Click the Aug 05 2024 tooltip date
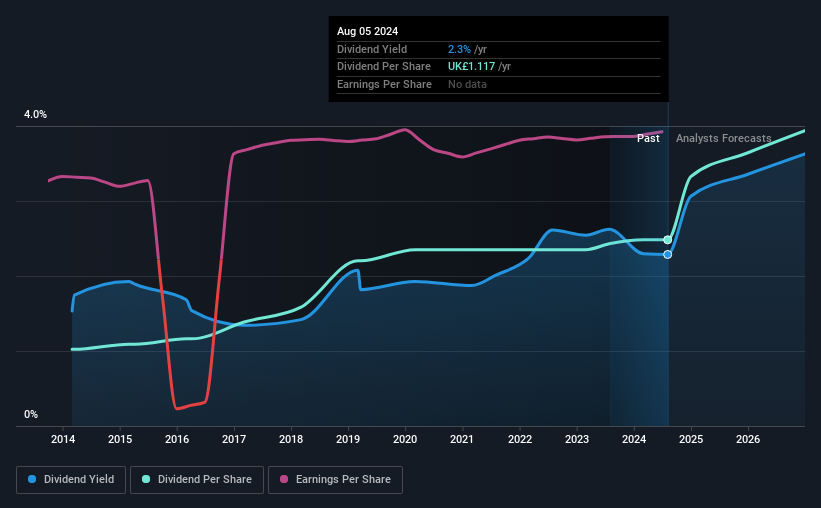 pyautogui.click(x=368, y=31)
